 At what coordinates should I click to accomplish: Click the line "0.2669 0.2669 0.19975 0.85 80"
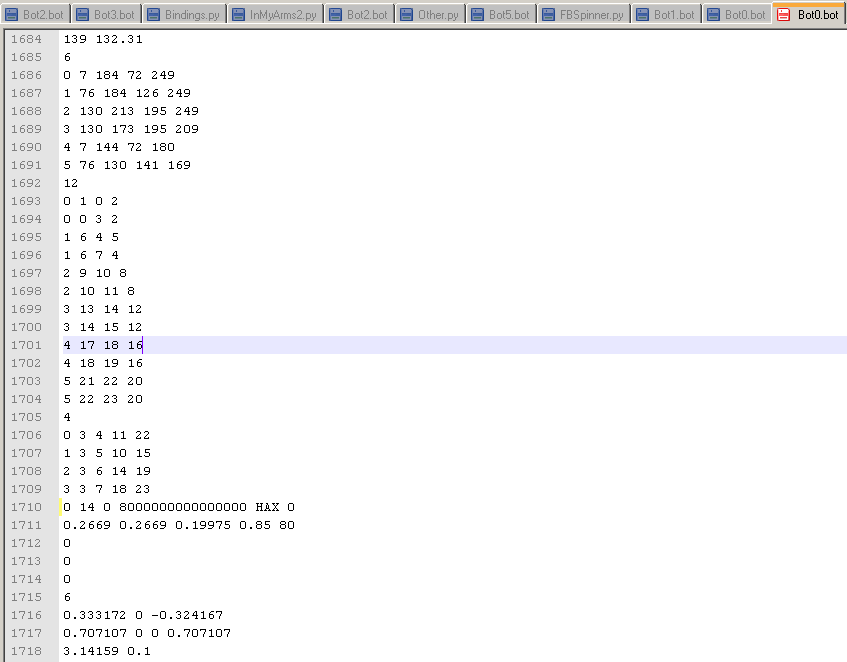(179, 525)
